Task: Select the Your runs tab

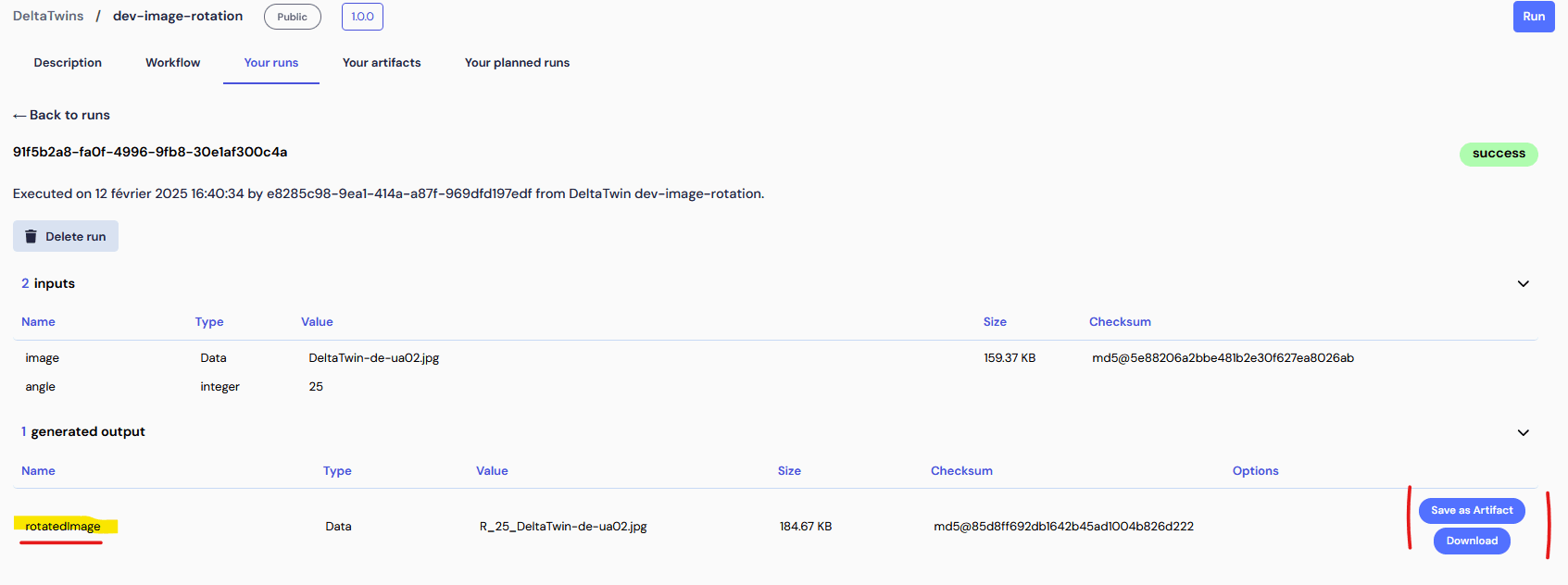Action: (x=270, y=63)
